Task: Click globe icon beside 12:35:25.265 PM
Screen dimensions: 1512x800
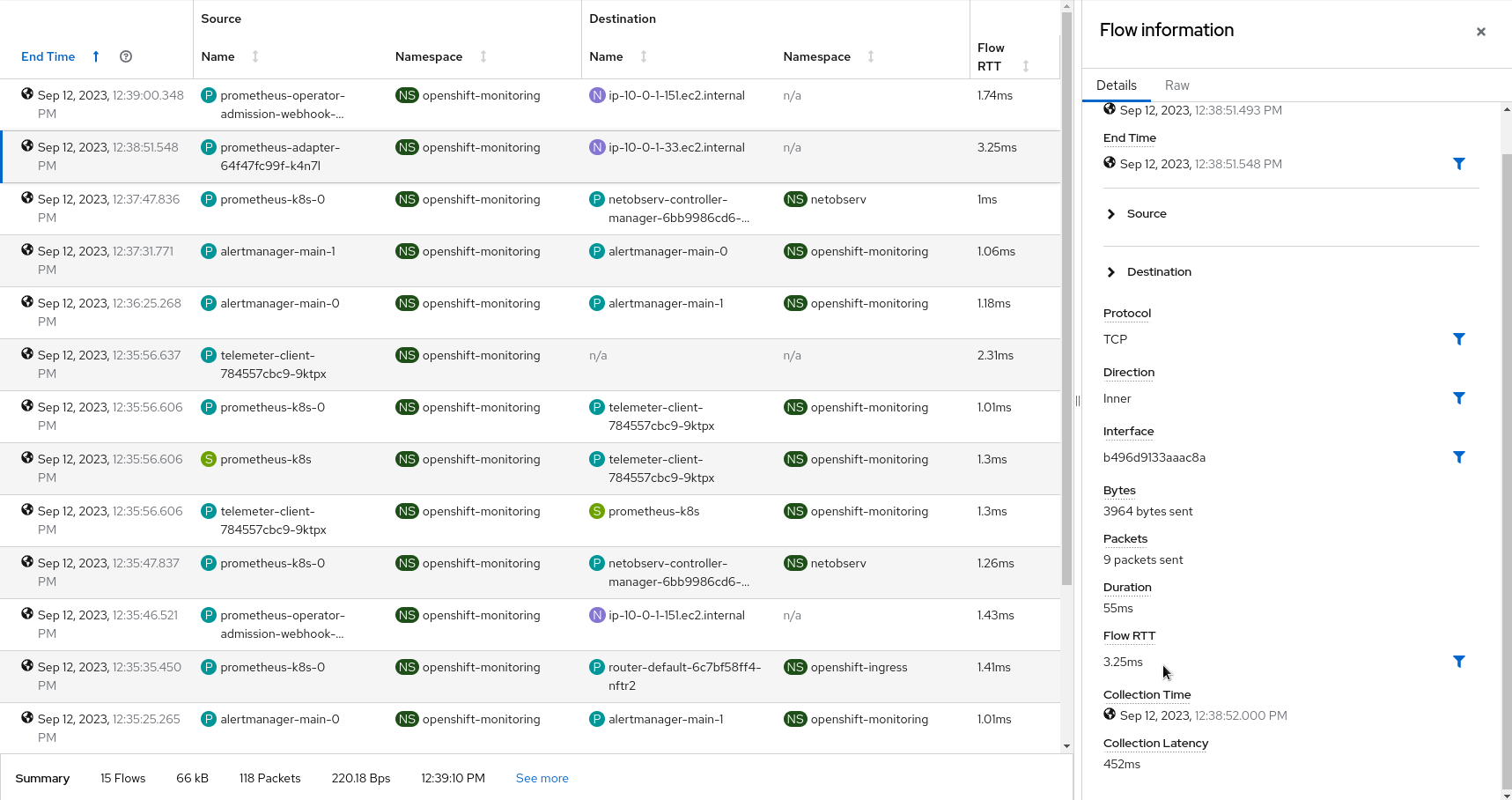Action: point(27,717)
